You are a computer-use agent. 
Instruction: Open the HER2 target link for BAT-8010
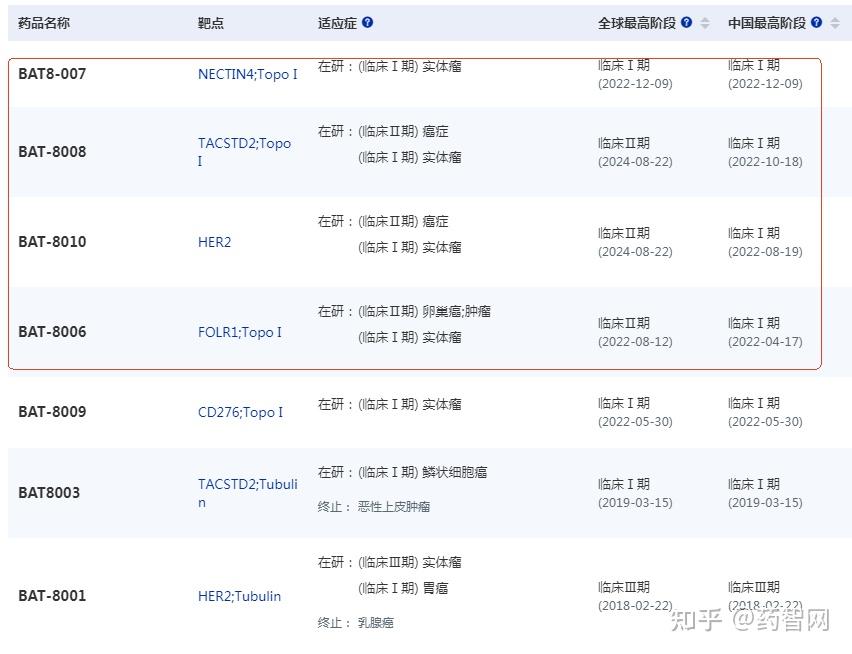coord(214,242)
